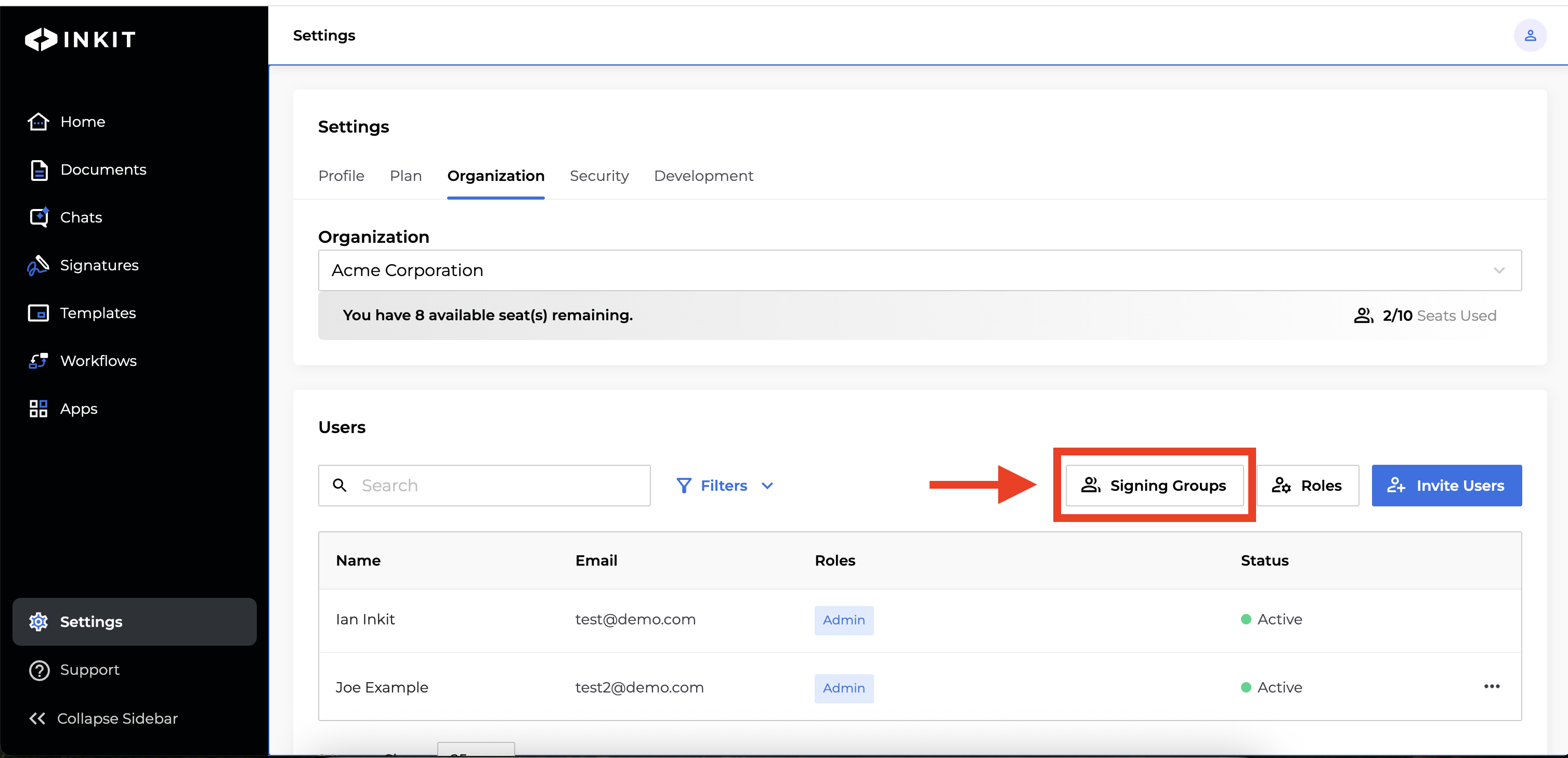Image resolution: width=1568 pixels, height=758 pixels.
Task: Select the Settings sidebar item
Action: point(135,622)
